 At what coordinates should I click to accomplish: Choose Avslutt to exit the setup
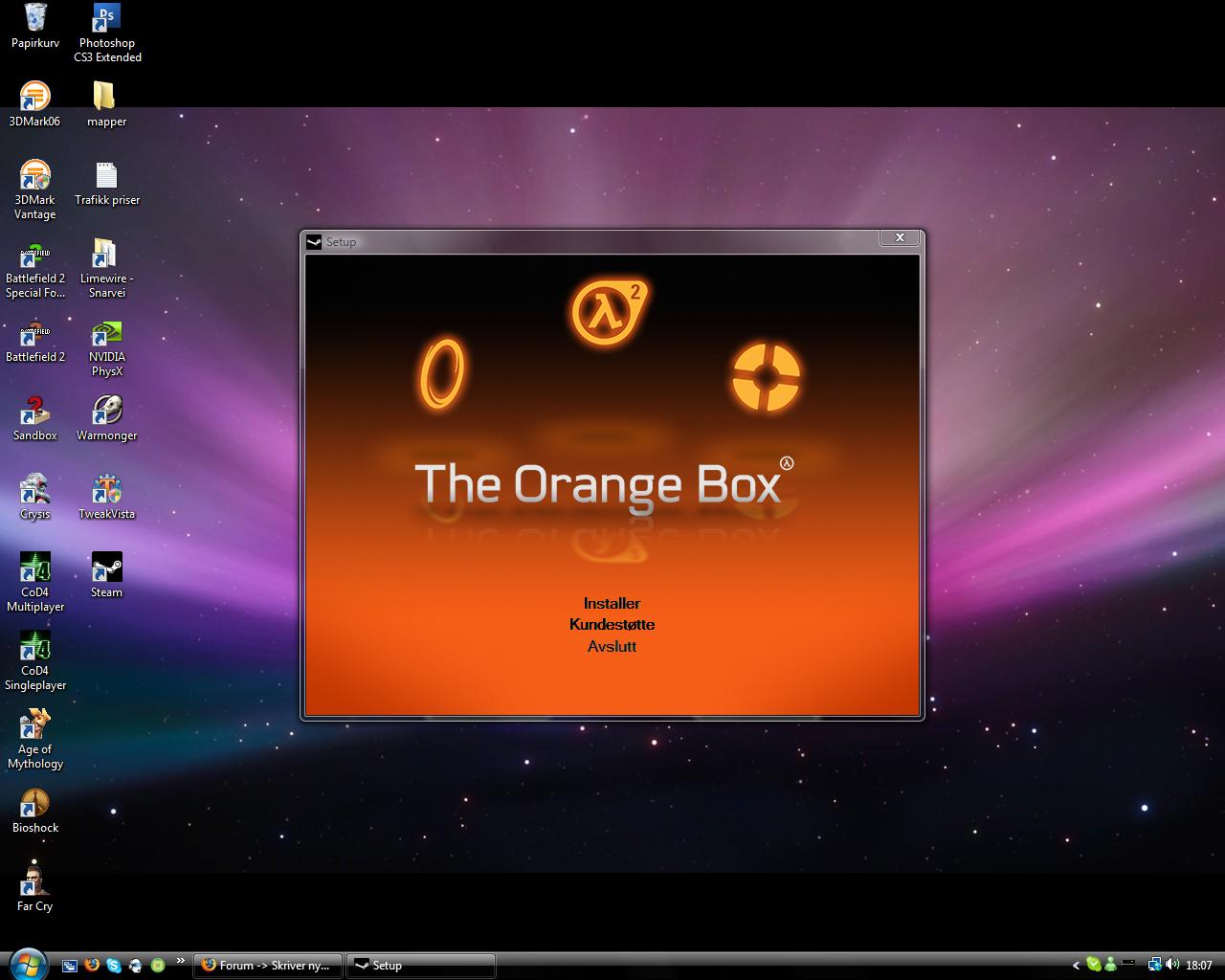(x=612, y=646)
